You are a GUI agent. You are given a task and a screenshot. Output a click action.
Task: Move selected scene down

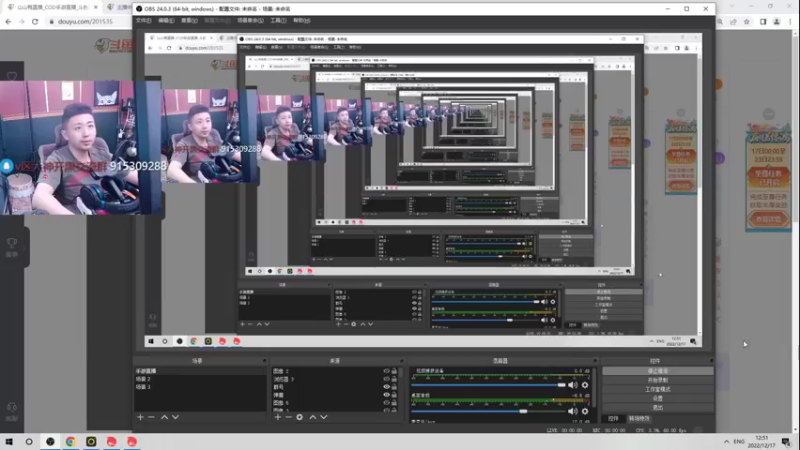[x=175, y=417]
